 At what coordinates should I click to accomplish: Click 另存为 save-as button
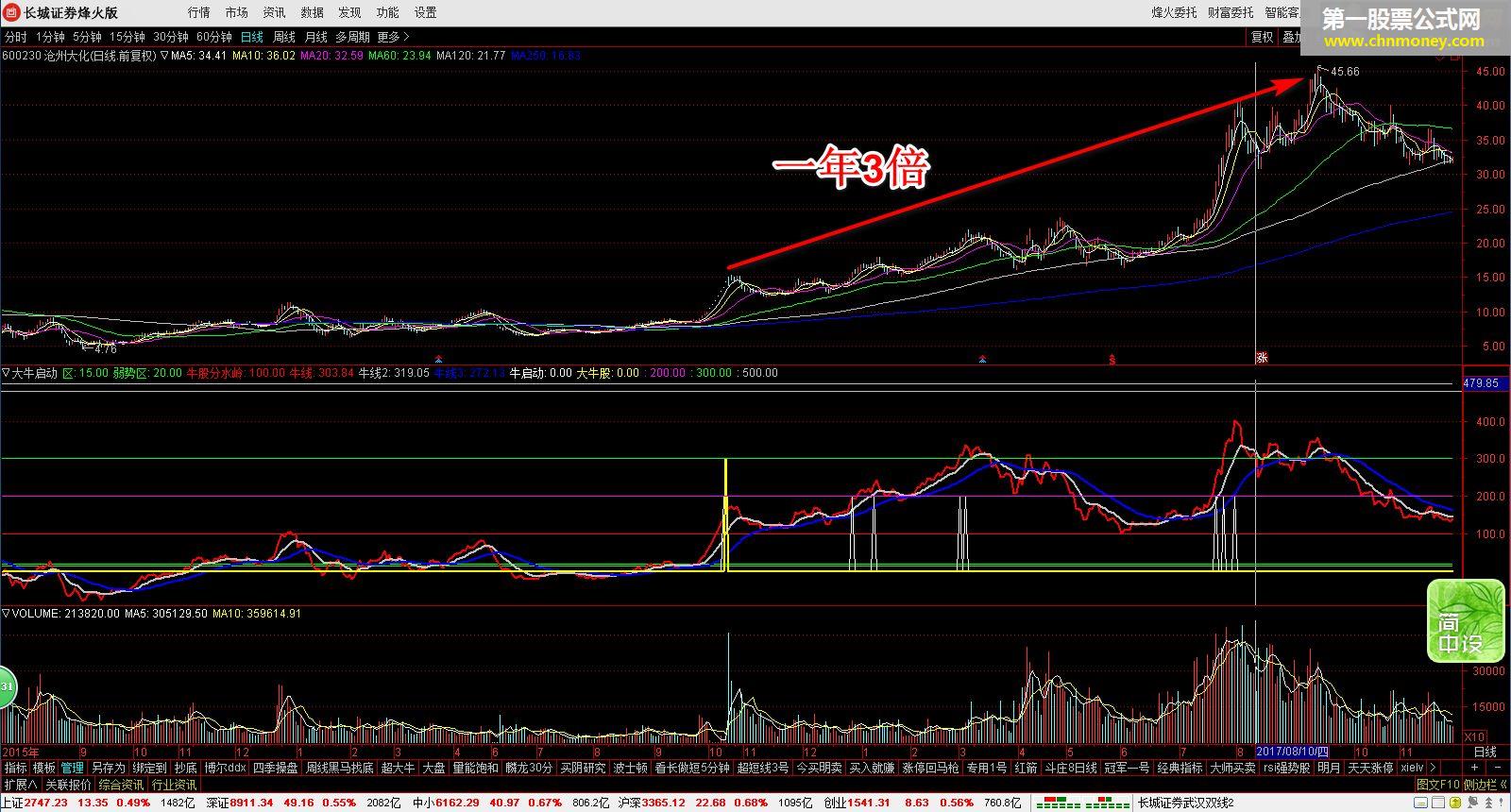pyautogui.click(x=108, y=768)
